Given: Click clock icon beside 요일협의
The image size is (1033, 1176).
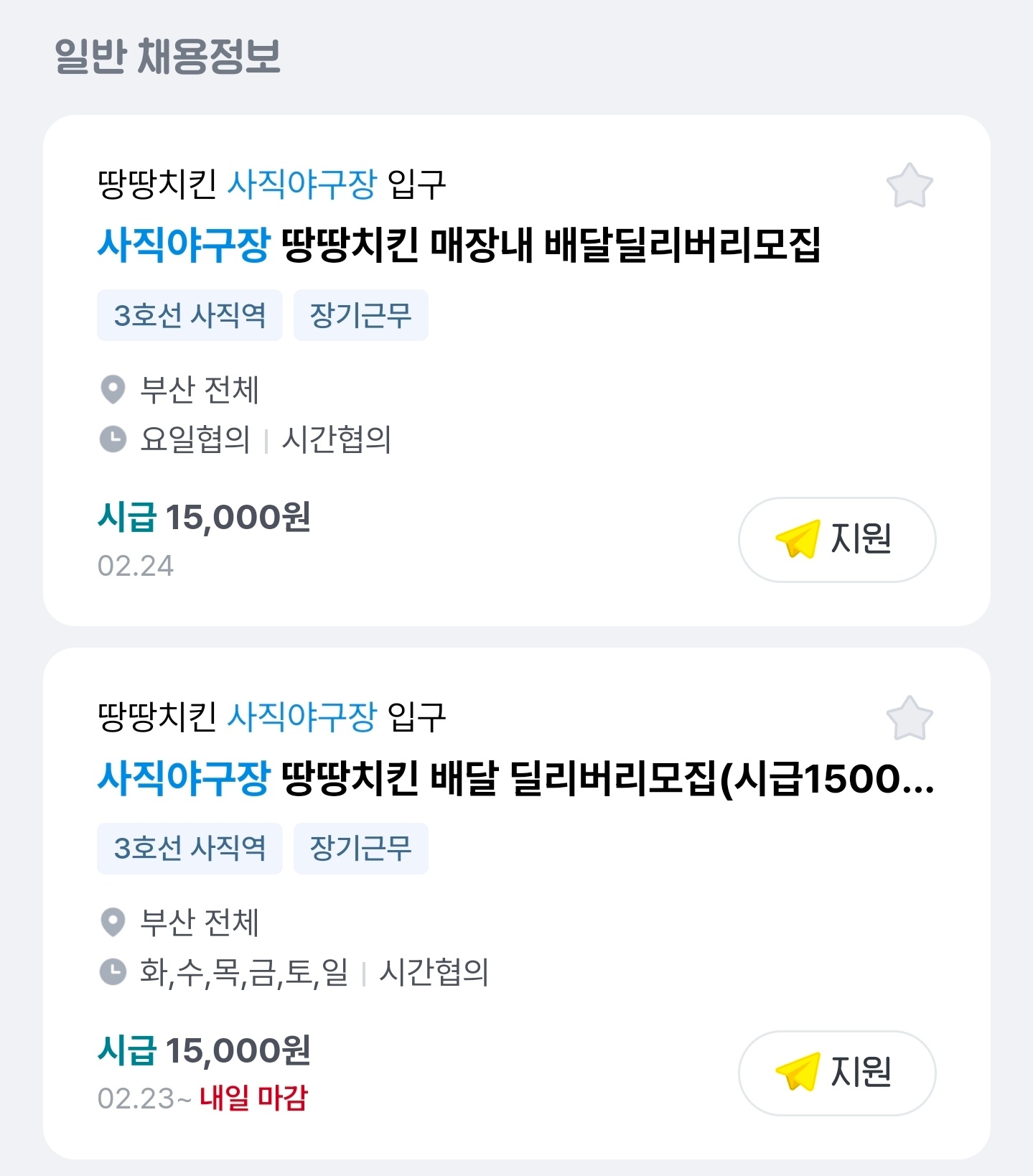Looking at the screenshot, I should 113,439.
